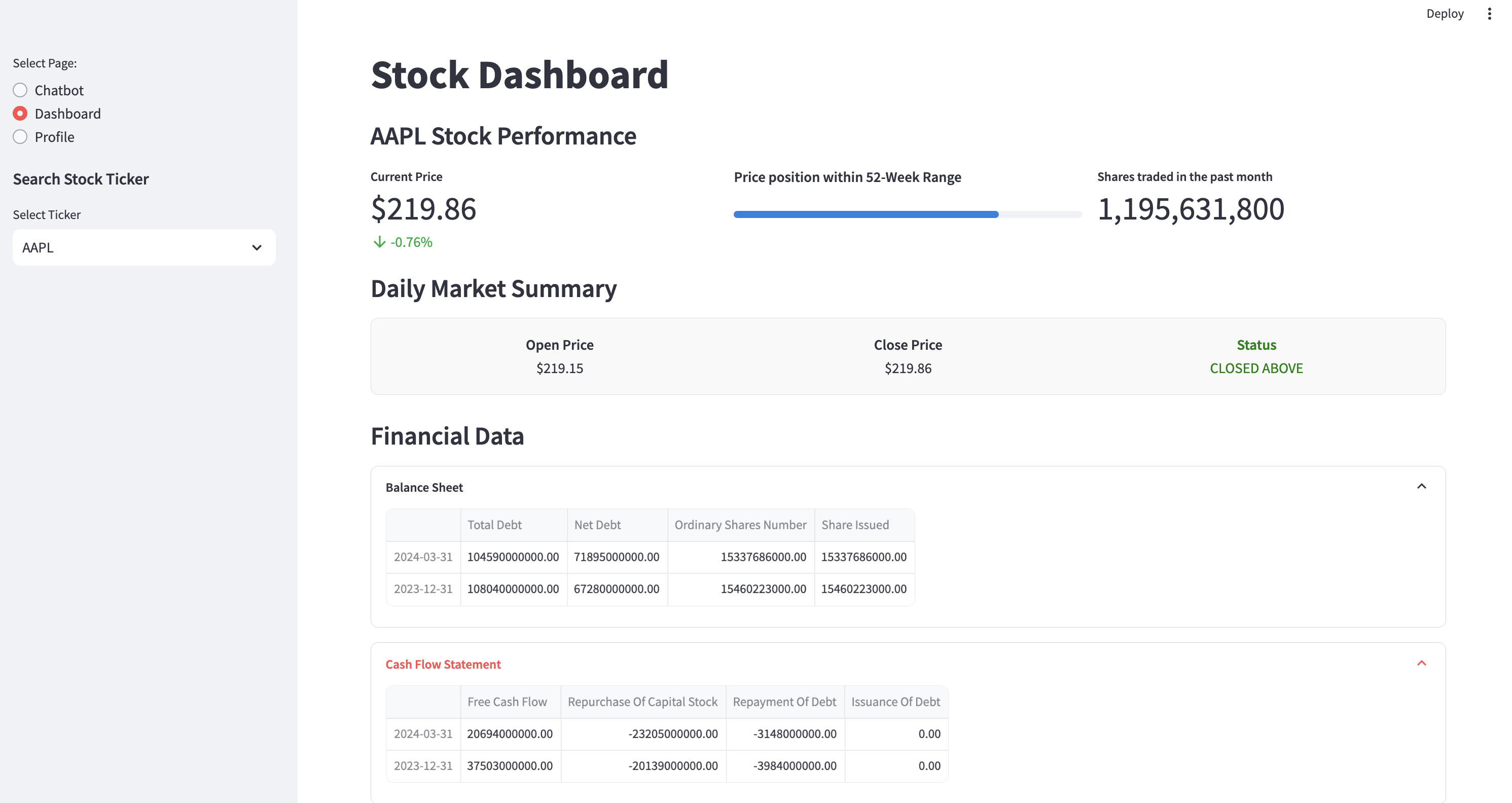Open the three-dot main menu
The image size is (1512, 803).
click(1489, 14)
